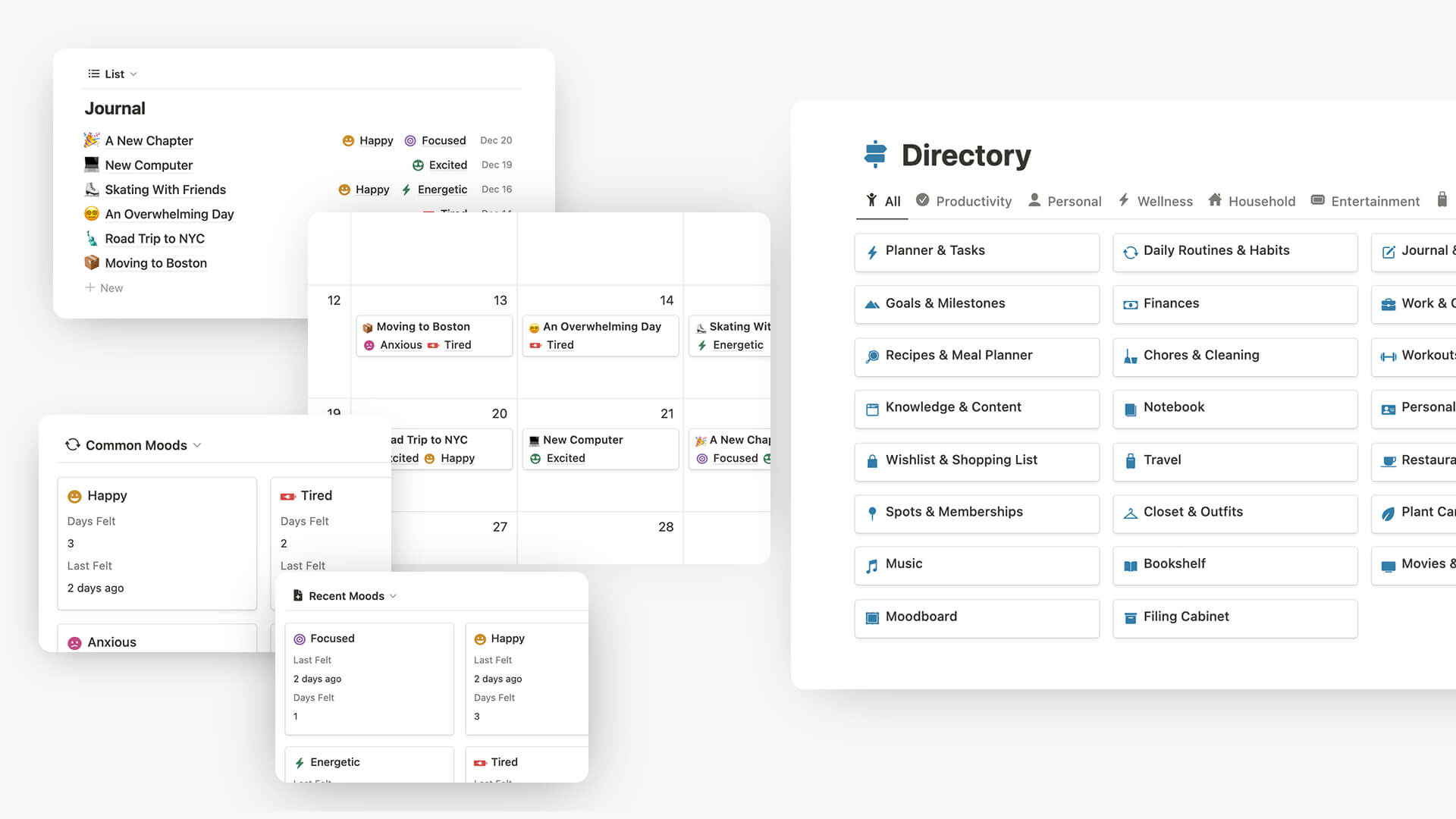Click the Wellness tab icon in Directory
The height and width of the screenshot is (819, 1456).
pyautogui.click(x=1122, y=201)
